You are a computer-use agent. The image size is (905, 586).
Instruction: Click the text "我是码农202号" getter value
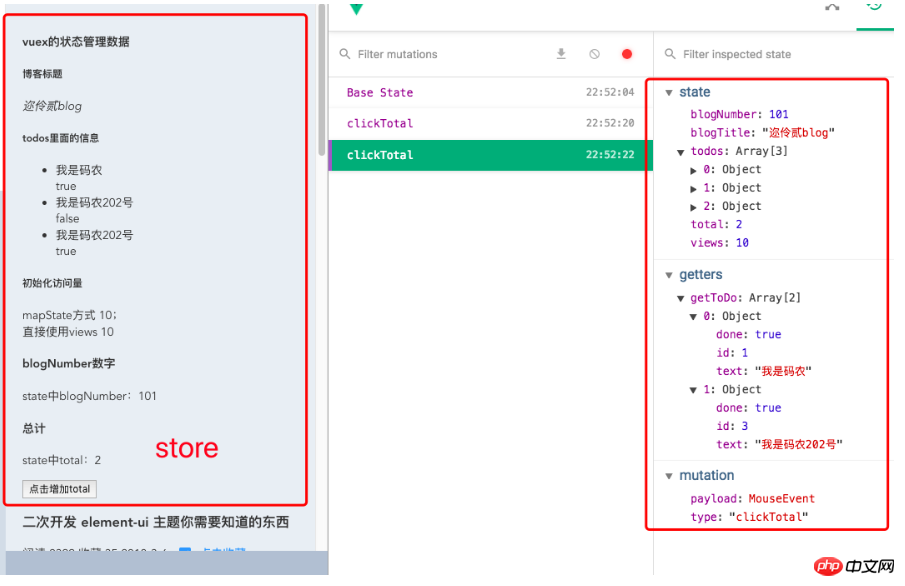tap(799, 445)
